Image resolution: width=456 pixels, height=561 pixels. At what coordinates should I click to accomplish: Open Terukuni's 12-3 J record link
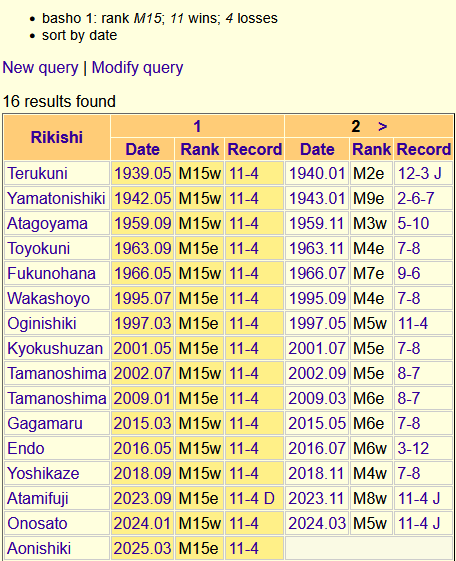[420, 174]
